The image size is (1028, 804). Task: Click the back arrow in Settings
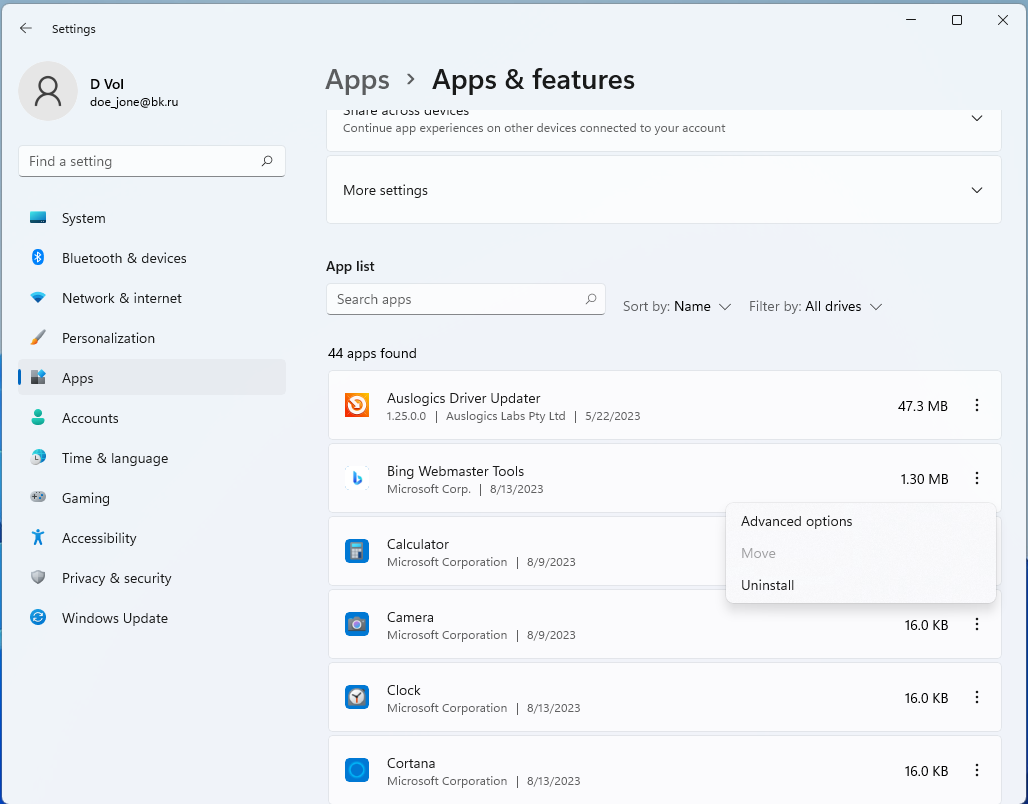[x=26, y=29]
